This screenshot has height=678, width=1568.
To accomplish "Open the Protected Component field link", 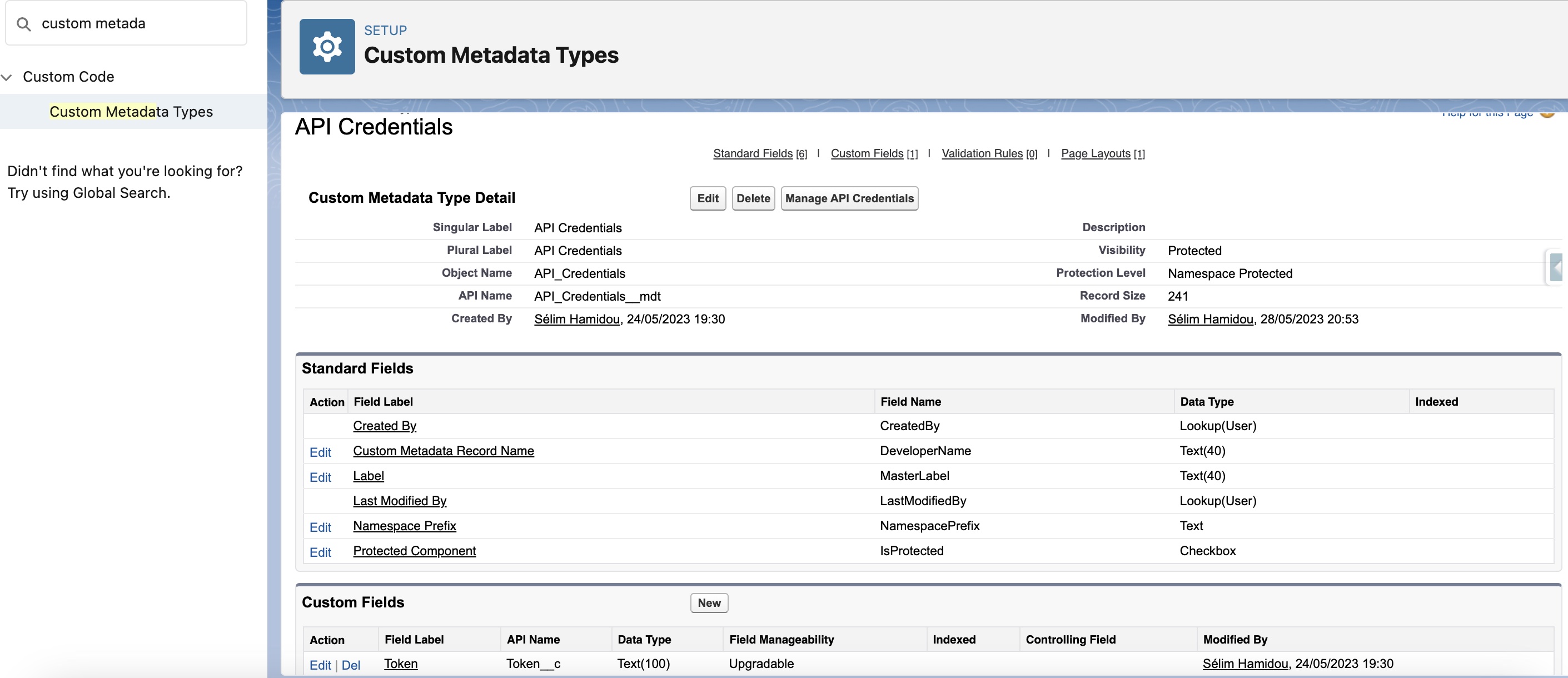I will 414,551.
